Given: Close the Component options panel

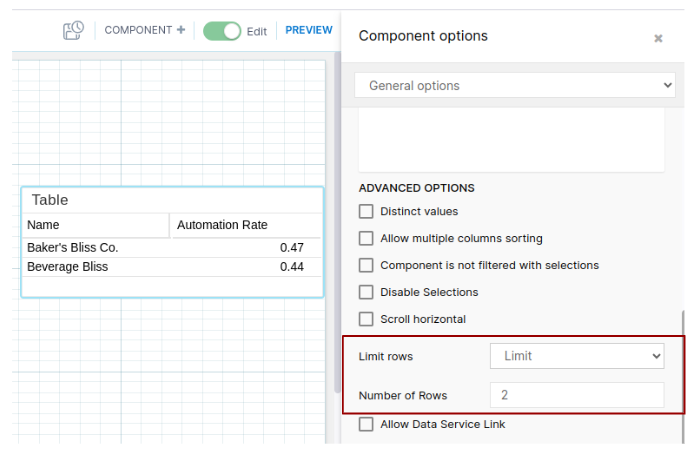Looking at the screenshot, I should pyautogui.click(x=658, y=38).
